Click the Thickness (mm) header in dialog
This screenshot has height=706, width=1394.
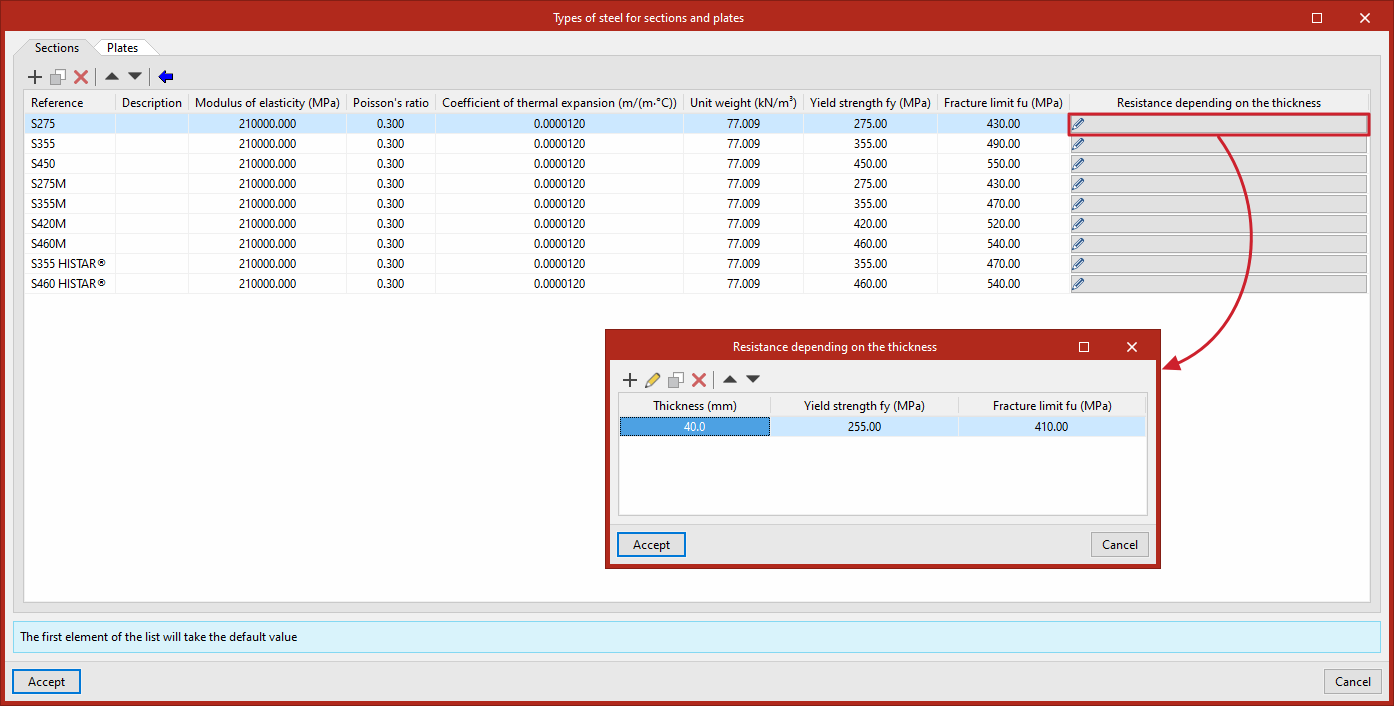tap(695, 405)
